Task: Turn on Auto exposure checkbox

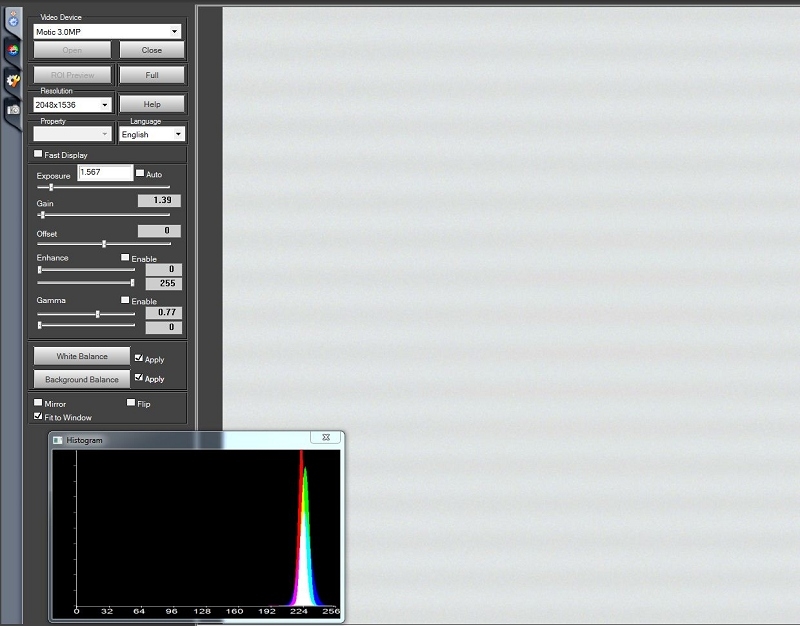Action: click(140, 174)
